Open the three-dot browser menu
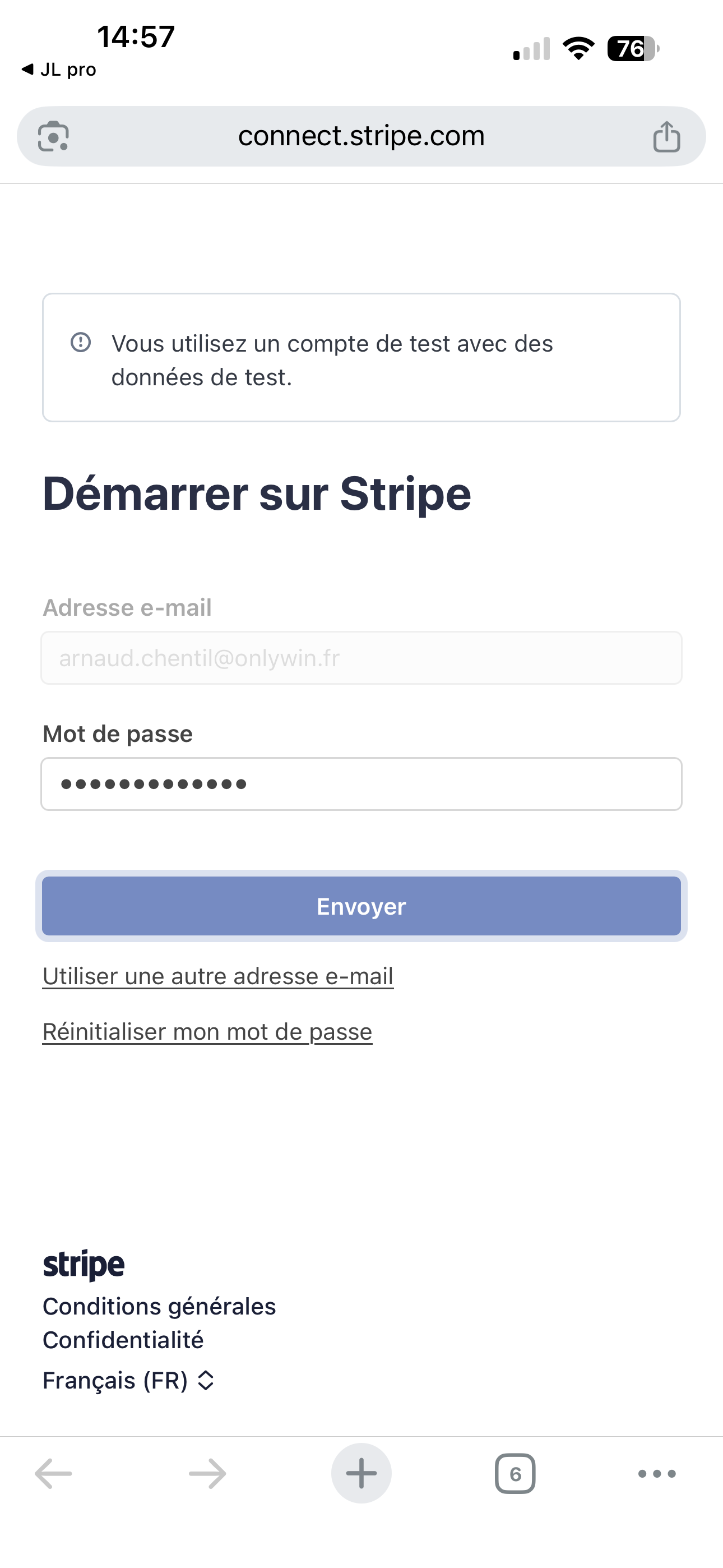This screenshot has height=1568, width=723. (x=657, y=1473)
